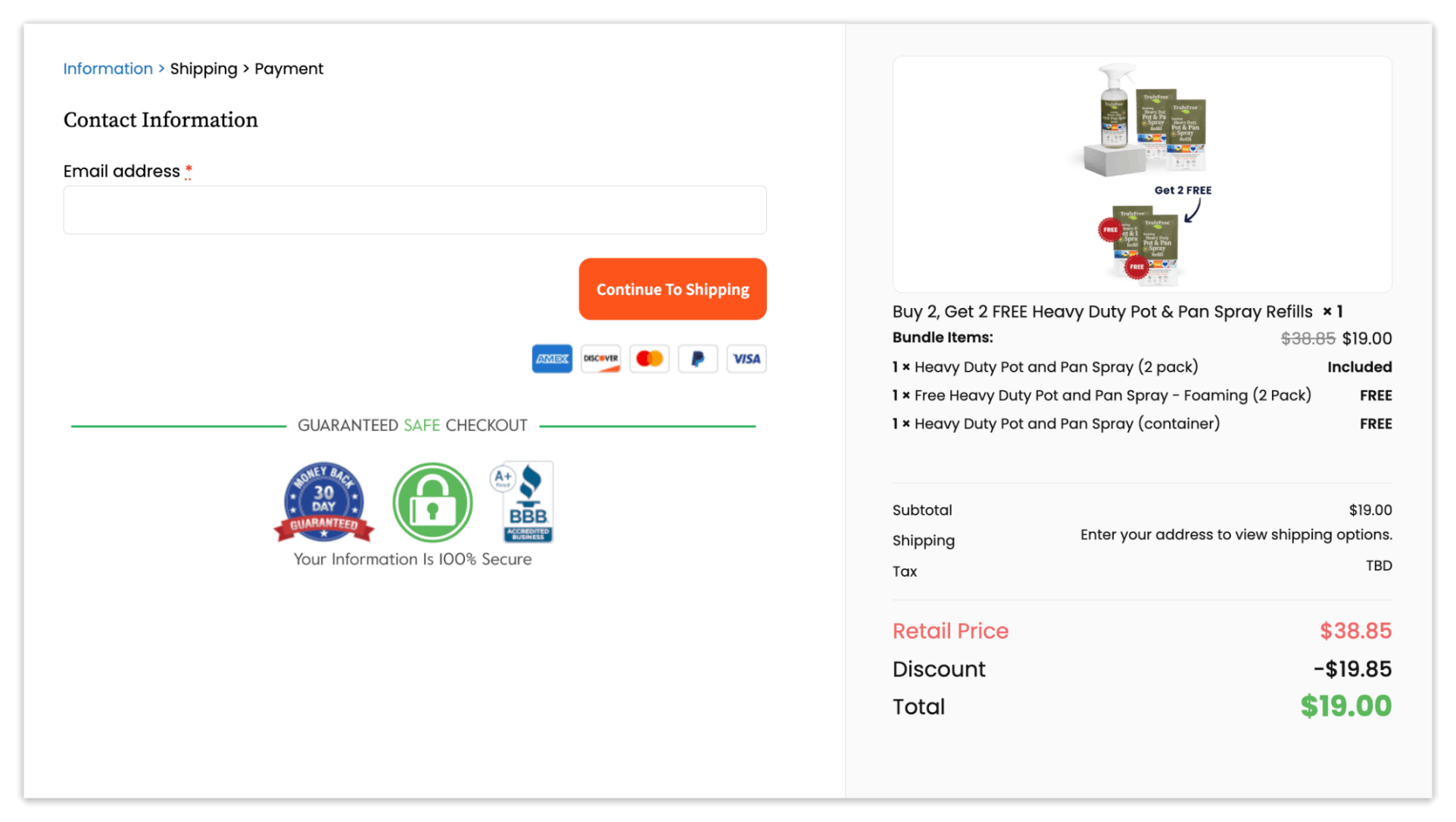Select the PayPal payment icon
1456x822 pixels.
pyautogui.click(x=697, y=359)
